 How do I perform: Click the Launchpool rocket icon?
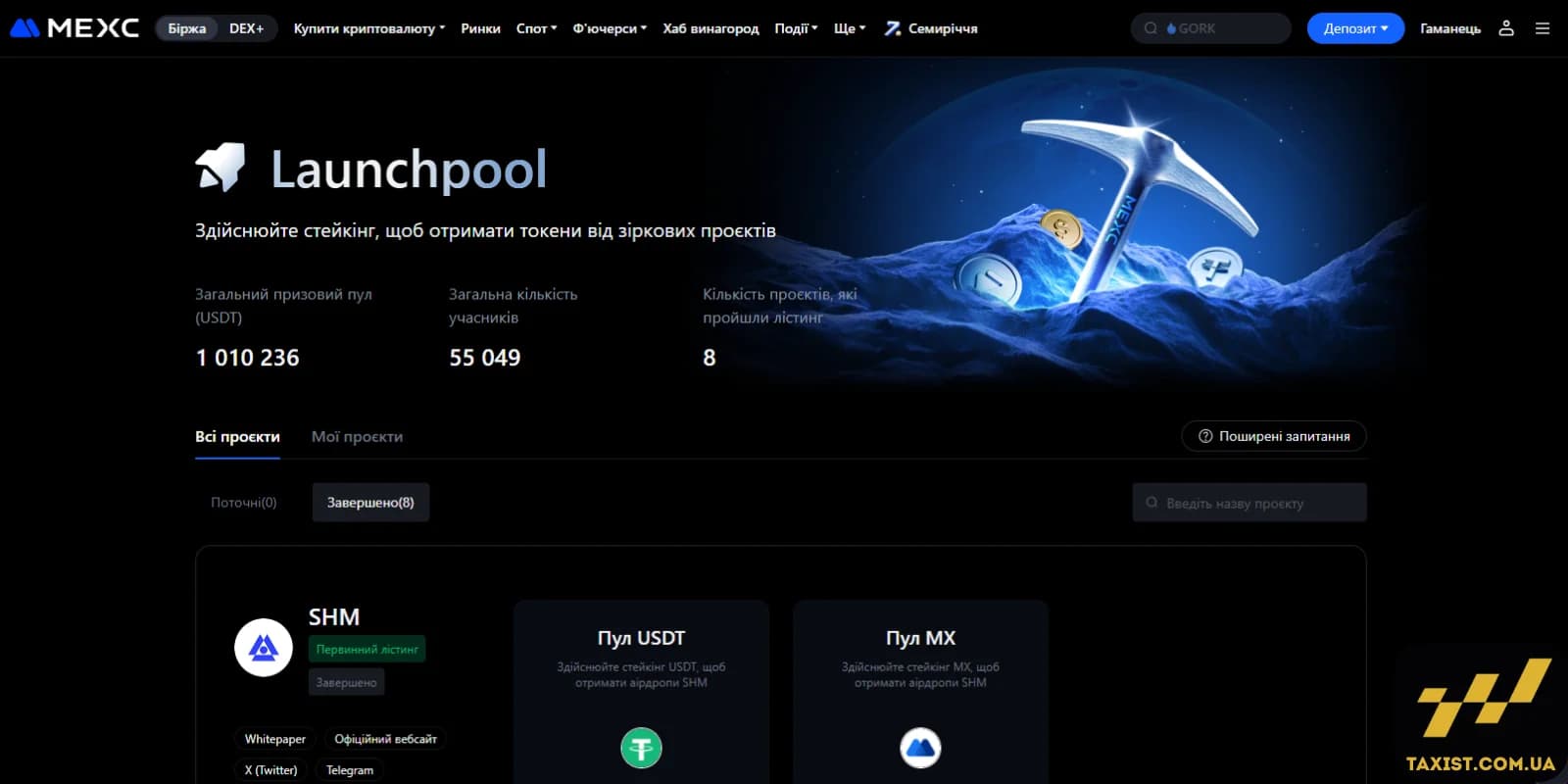click(221, 168)
